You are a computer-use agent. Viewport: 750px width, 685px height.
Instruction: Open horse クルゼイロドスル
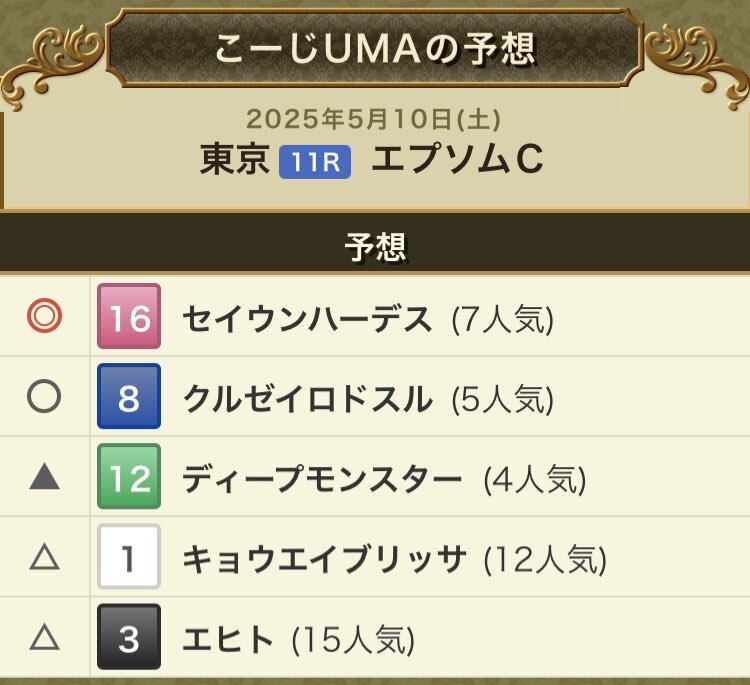307,400
